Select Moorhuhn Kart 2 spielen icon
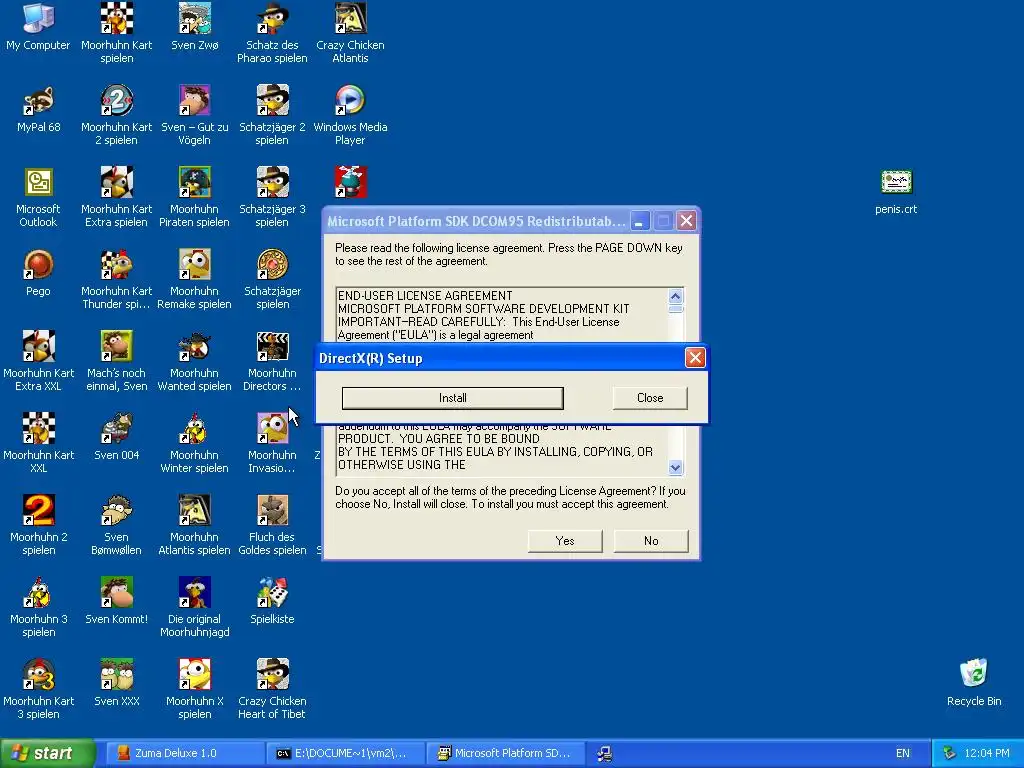This screenshot has width=1024, height=768. point(116,115)
